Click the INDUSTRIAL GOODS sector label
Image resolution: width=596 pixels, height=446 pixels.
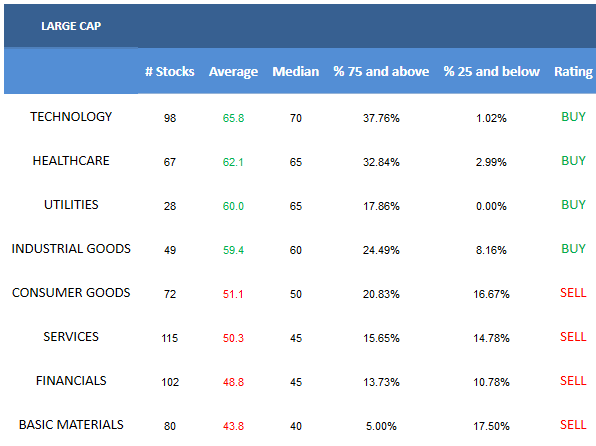tap(71, 249)
